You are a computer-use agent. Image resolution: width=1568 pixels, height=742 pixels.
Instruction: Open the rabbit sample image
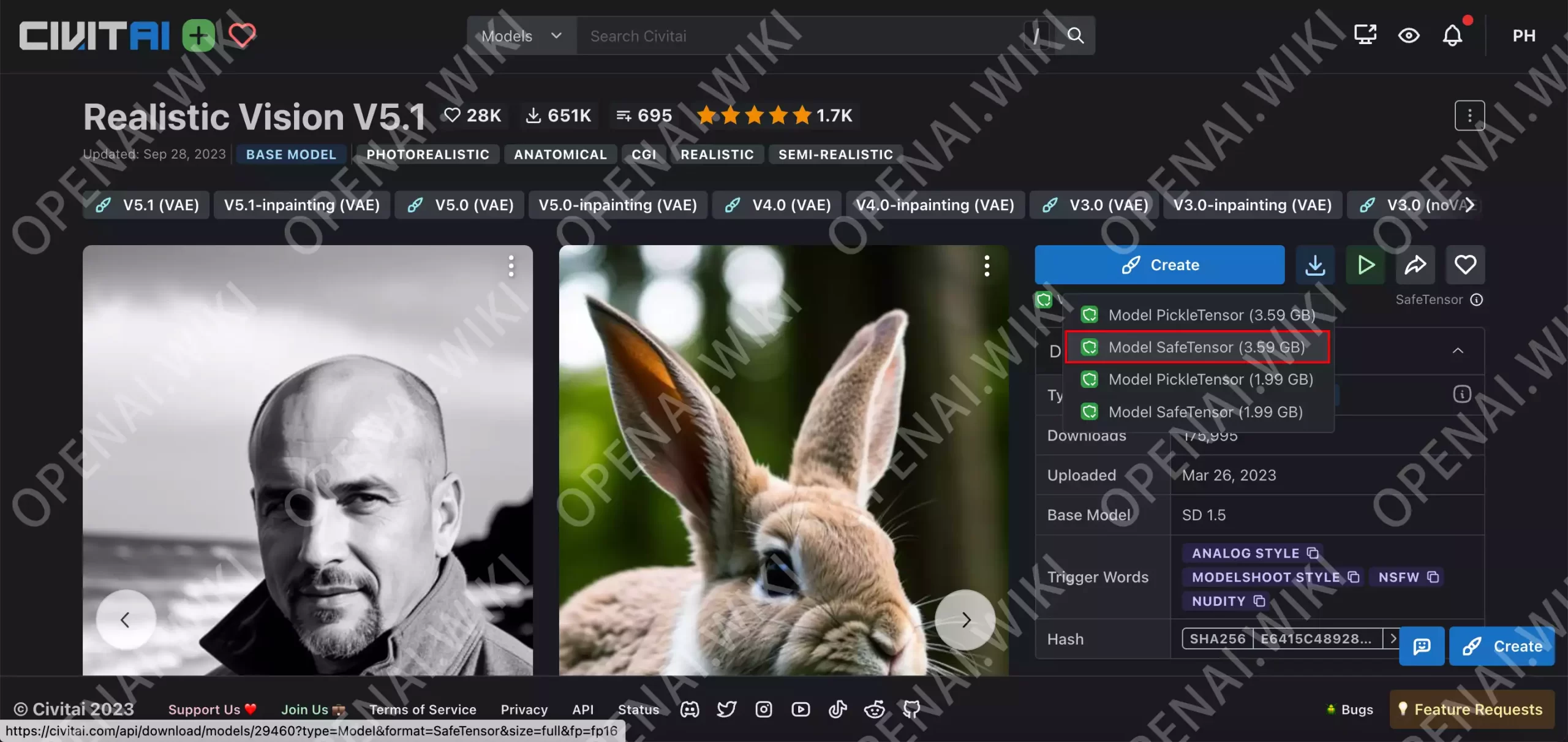coord(783,460)
